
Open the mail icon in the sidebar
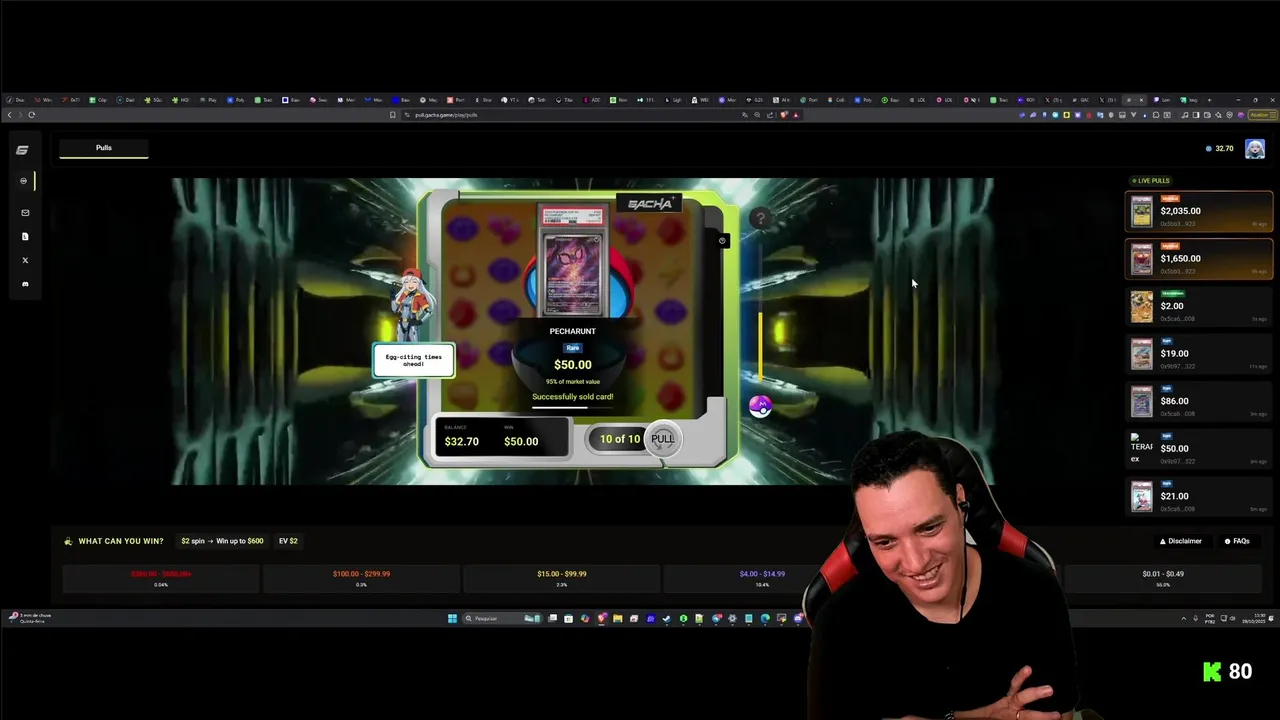pos(25,212)
